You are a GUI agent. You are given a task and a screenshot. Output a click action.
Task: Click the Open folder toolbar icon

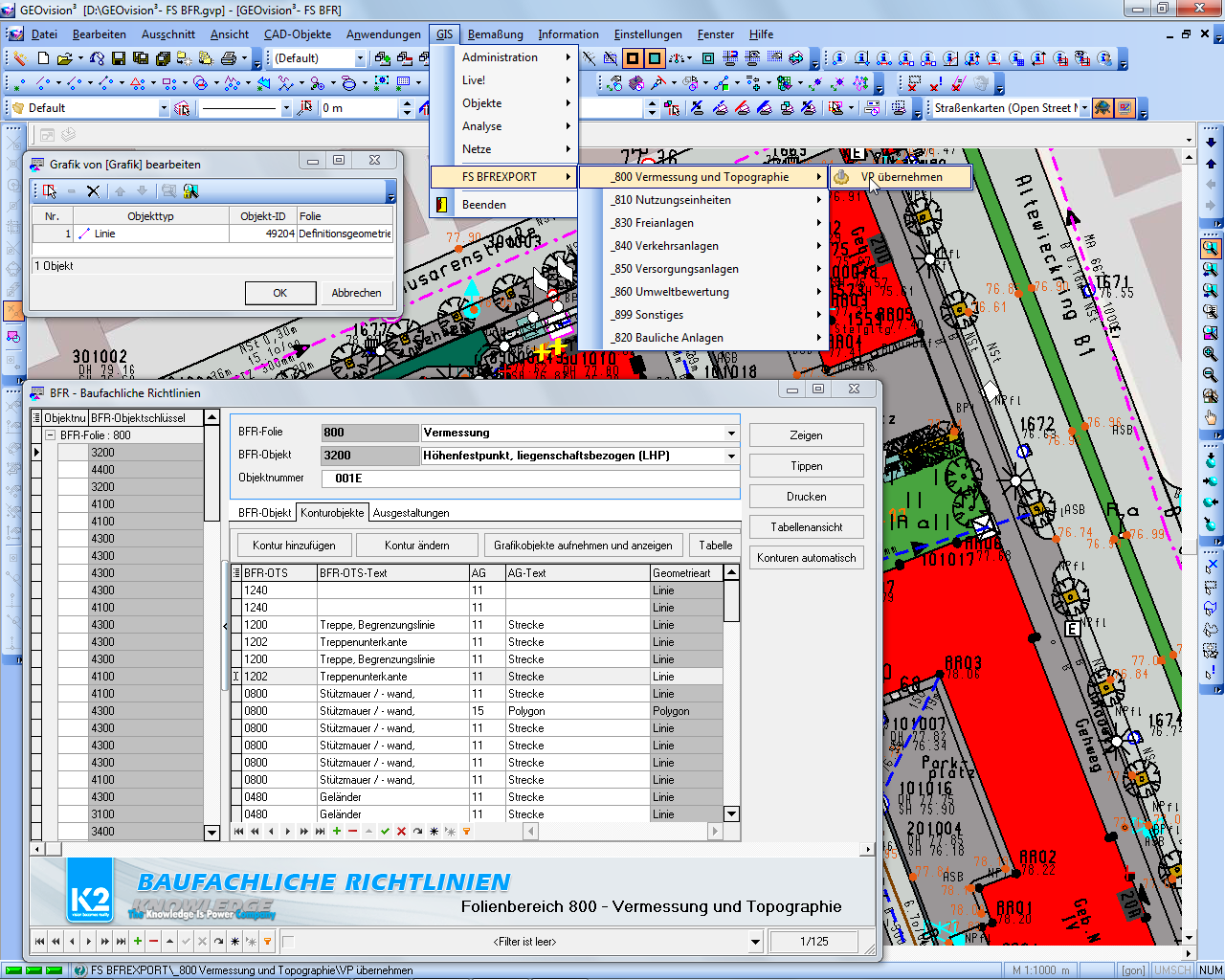click(x=64, y=58)
